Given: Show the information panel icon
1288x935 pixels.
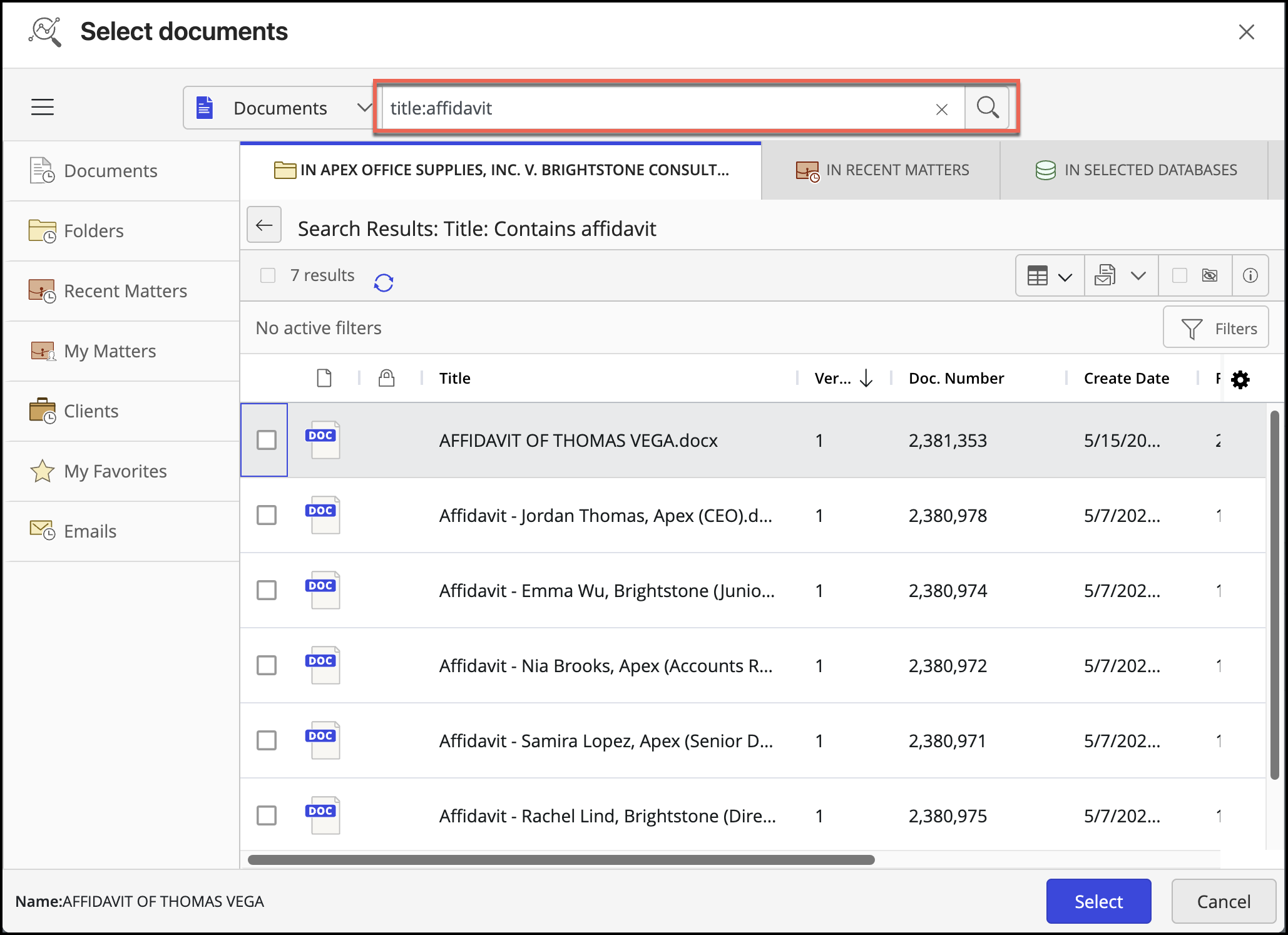Looking at the screenshot, I should tap(1250, 275).
